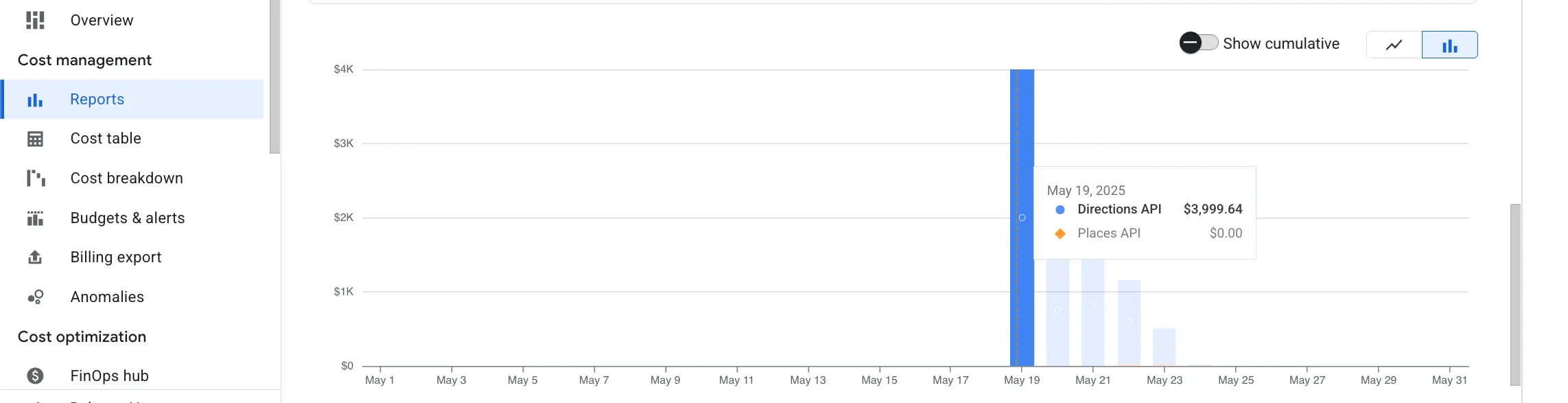Click the Anomalies icon
The height and width of the screenshot is (403, 1568).
point(35,297)
